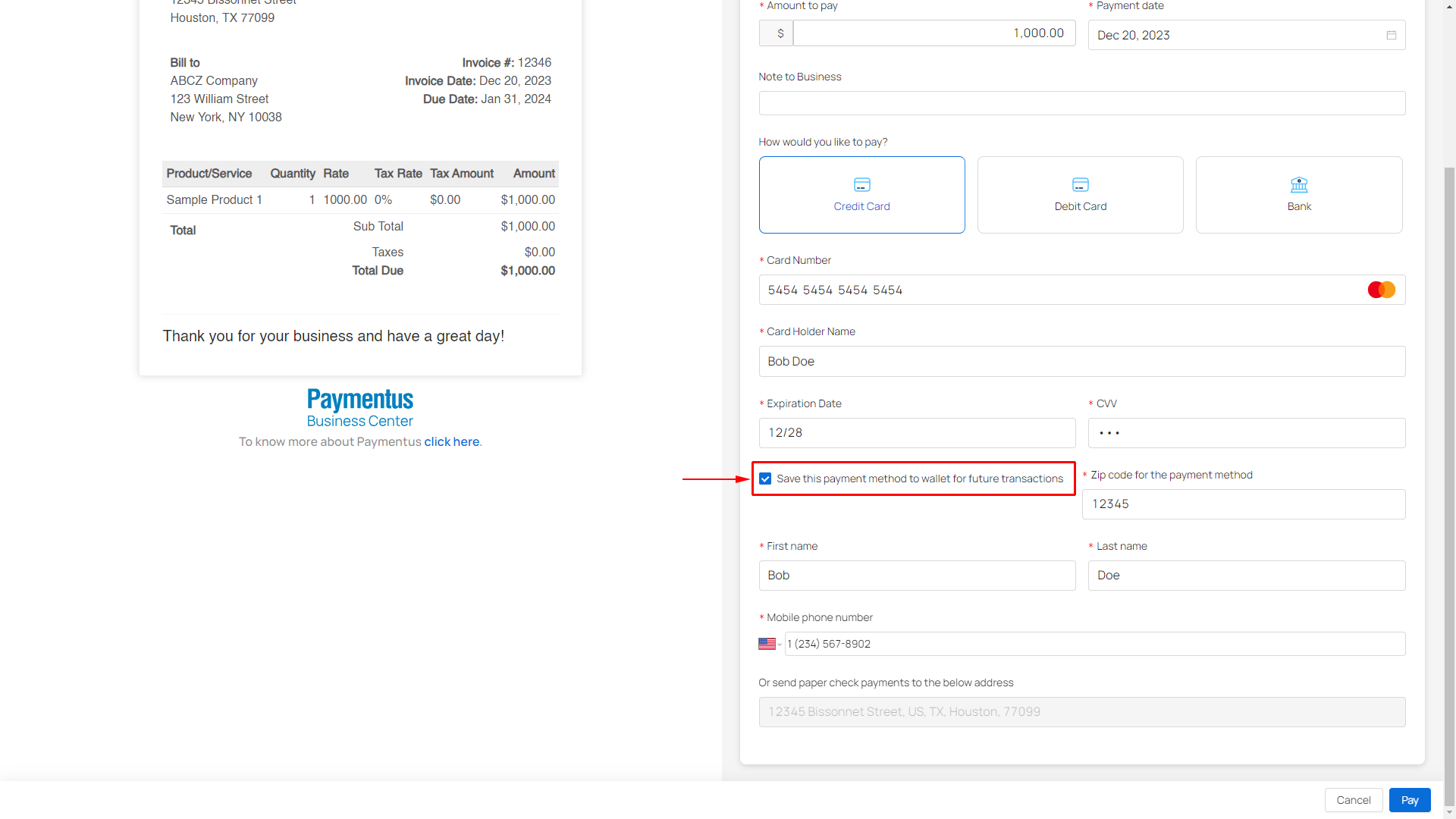Follow the 'click here' Paymentus link
This screenshot has height=819, width=1456.
451,442
